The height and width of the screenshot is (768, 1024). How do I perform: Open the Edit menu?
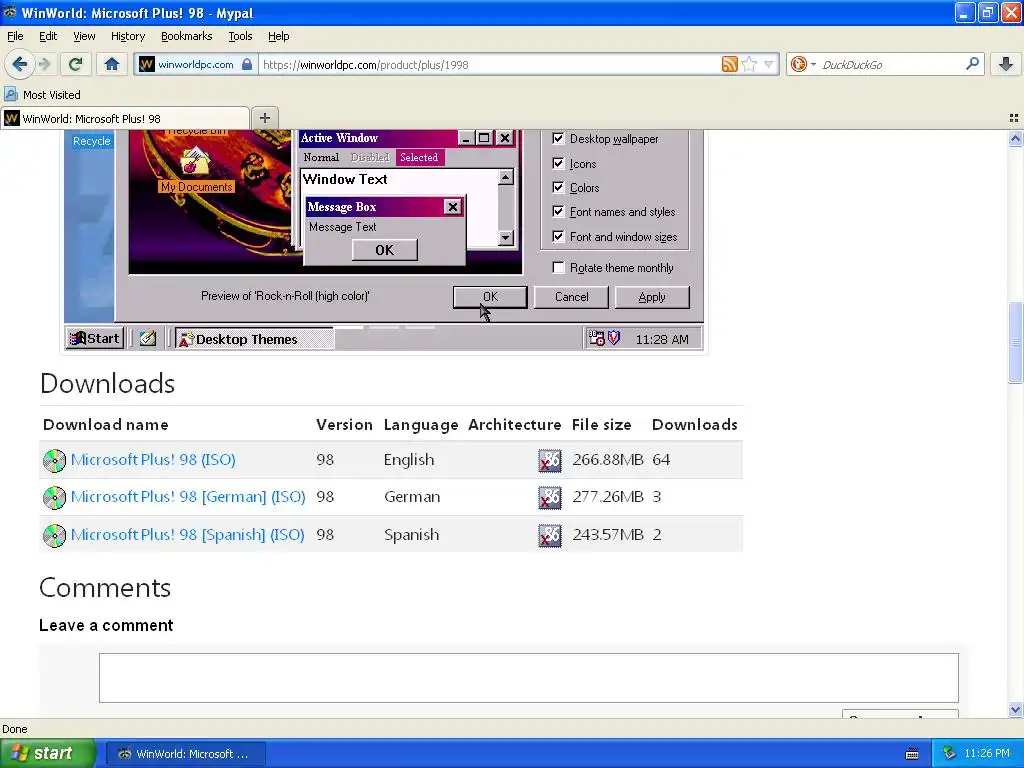click(48, 36)
